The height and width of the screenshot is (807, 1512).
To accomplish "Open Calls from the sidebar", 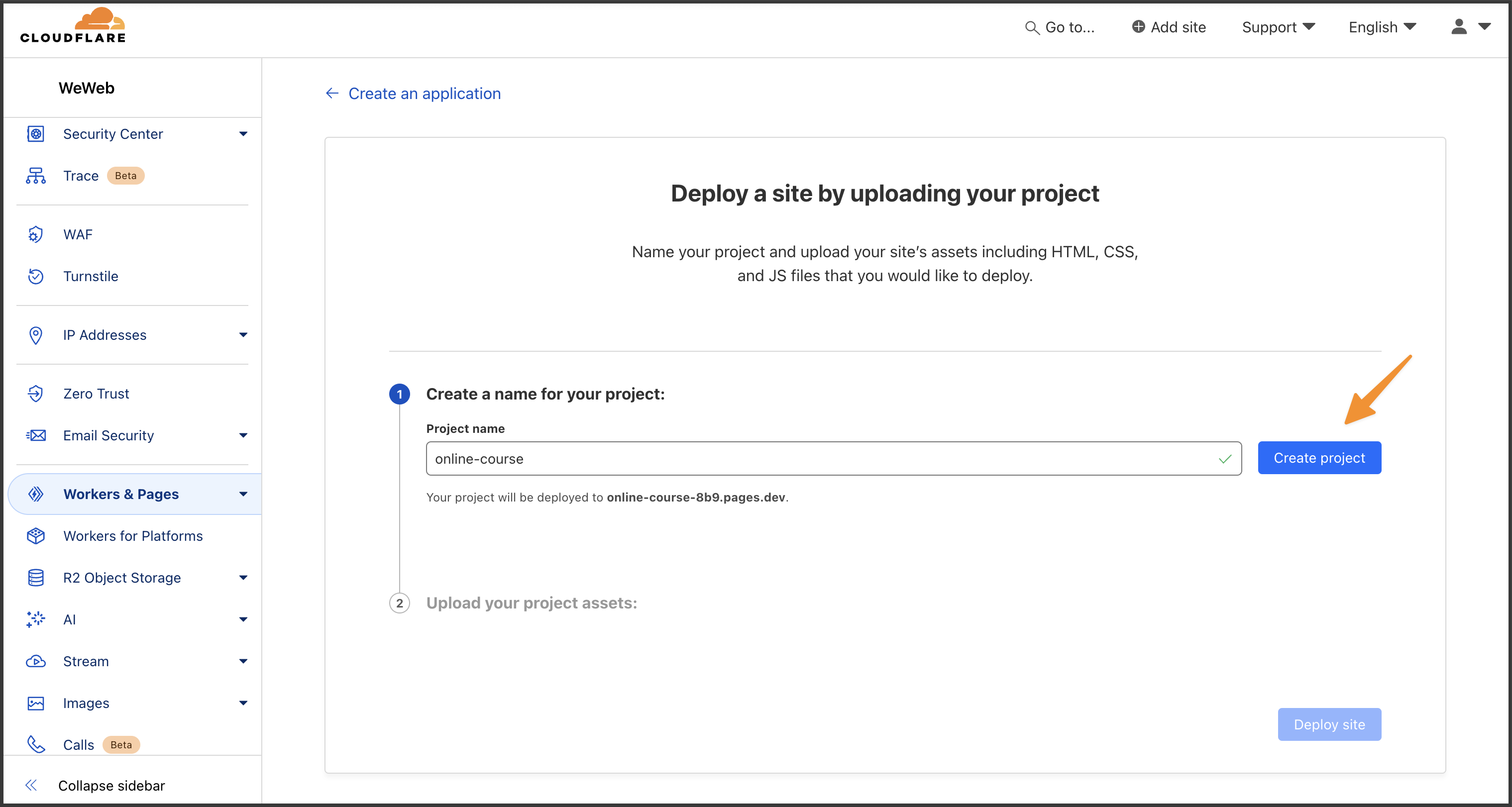I will [78, 744].
